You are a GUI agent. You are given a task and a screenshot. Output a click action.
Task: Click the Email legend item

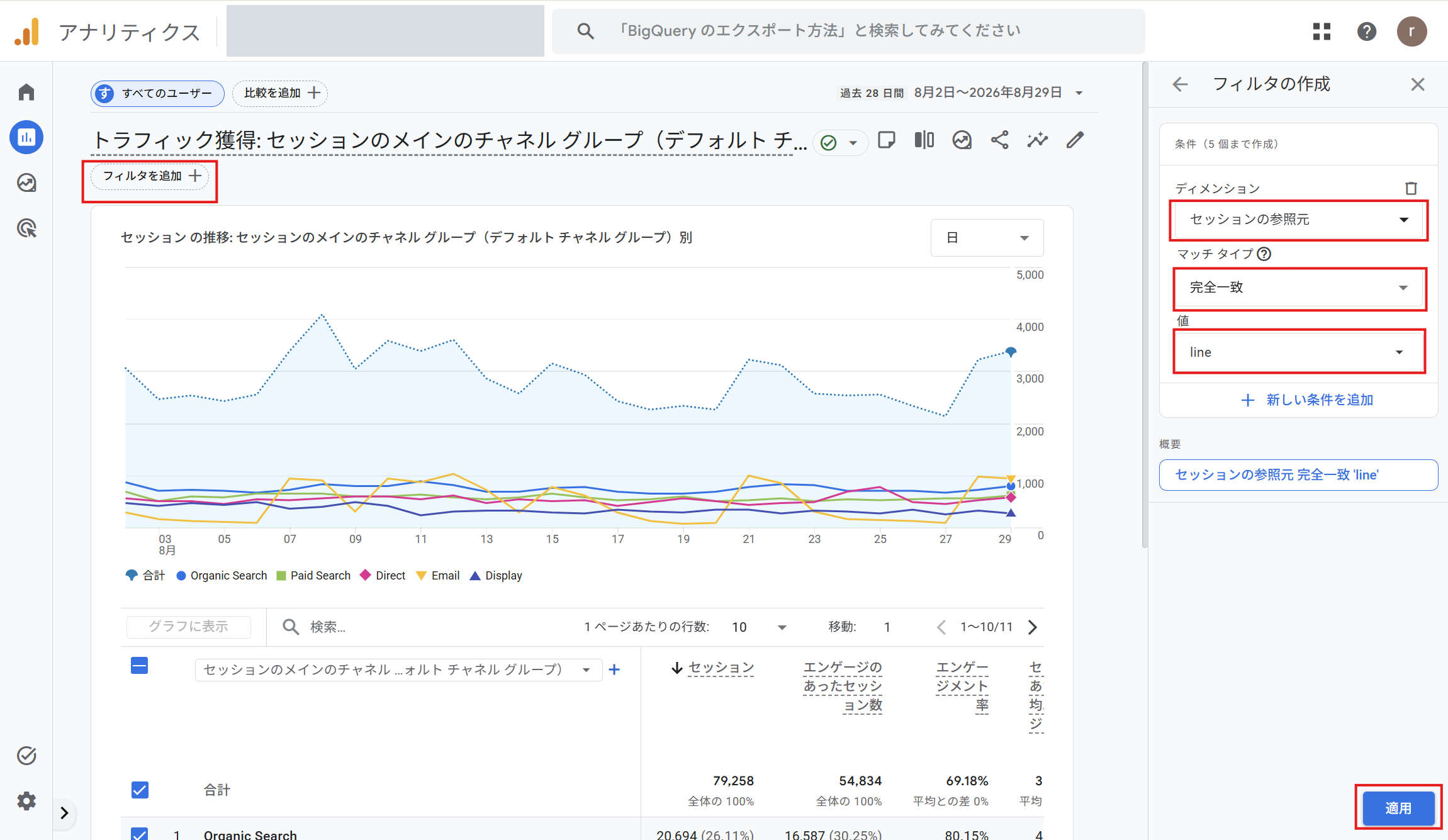438,575
